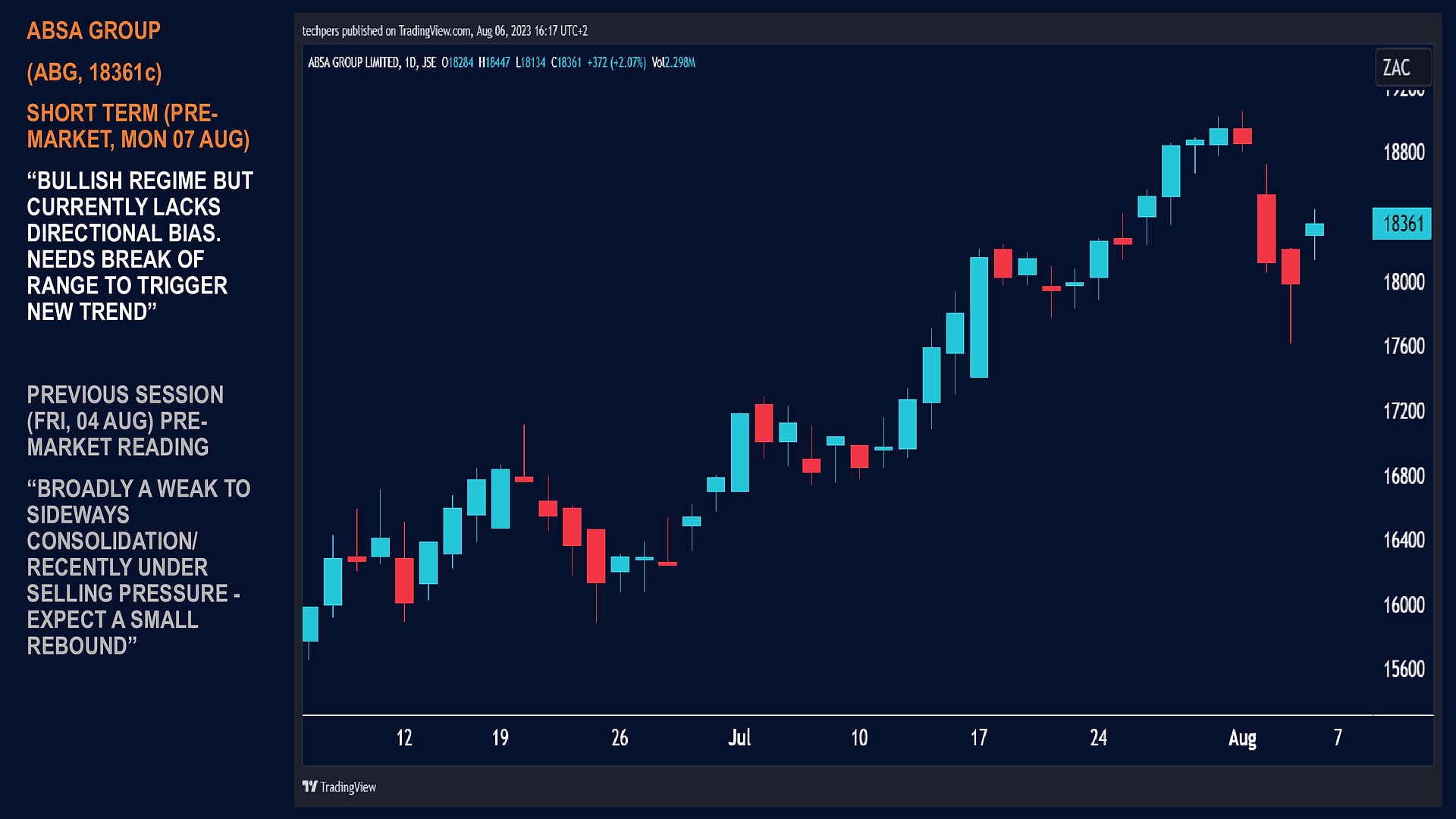The width and height of the screenshot is (1456, 819).
Task: Click the 17 date marker on axis
Action: [978, 737]
